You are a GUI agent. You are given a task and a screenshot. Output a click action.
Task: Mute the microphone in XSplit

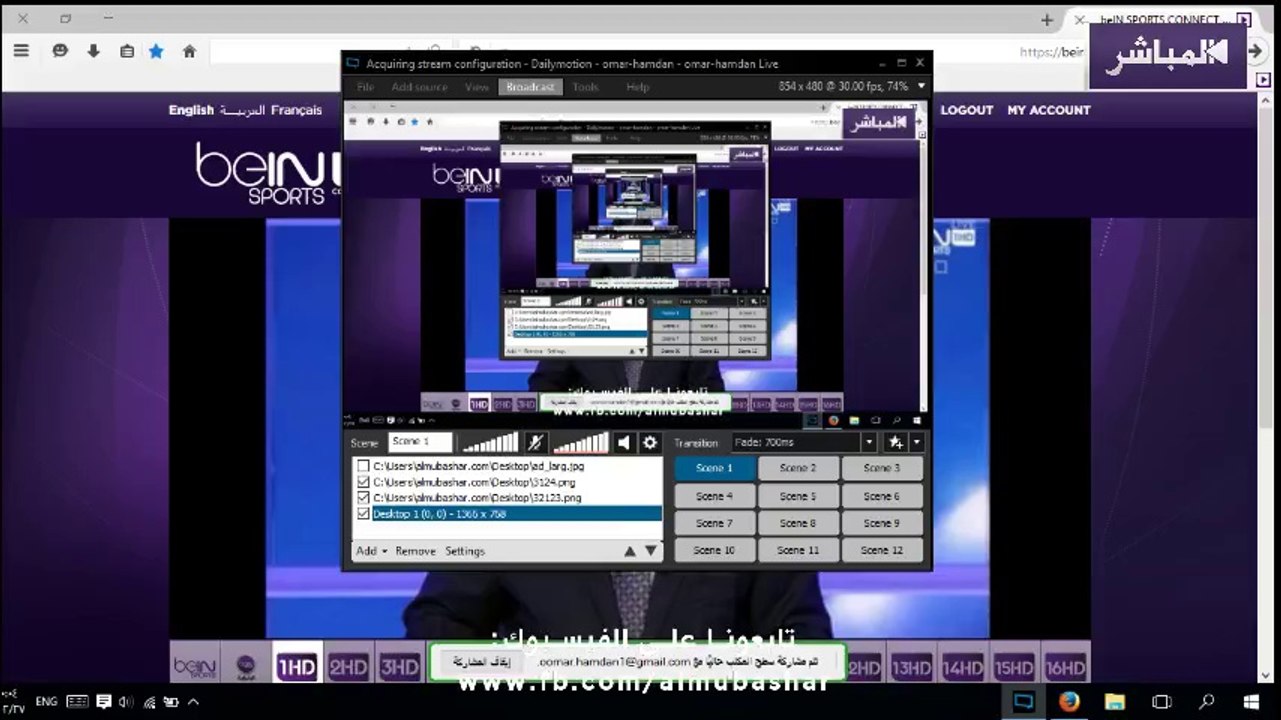[x=536, y=442]
